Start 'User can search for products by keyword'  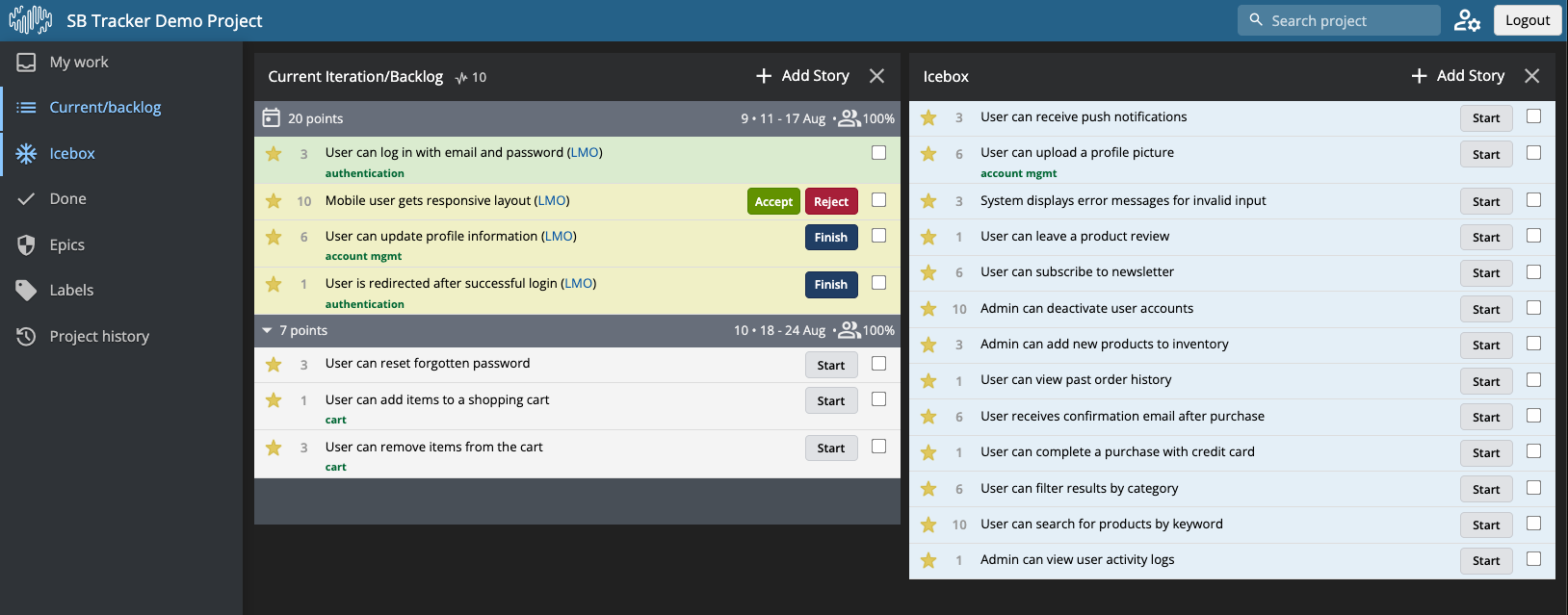pos(1486,525)
